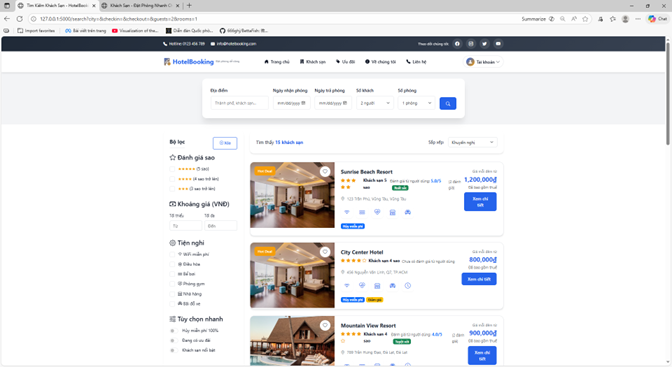The width and height of the screenshot is (672, 367).
Task: Check the 3 stars and up filter
Action: 172,189
